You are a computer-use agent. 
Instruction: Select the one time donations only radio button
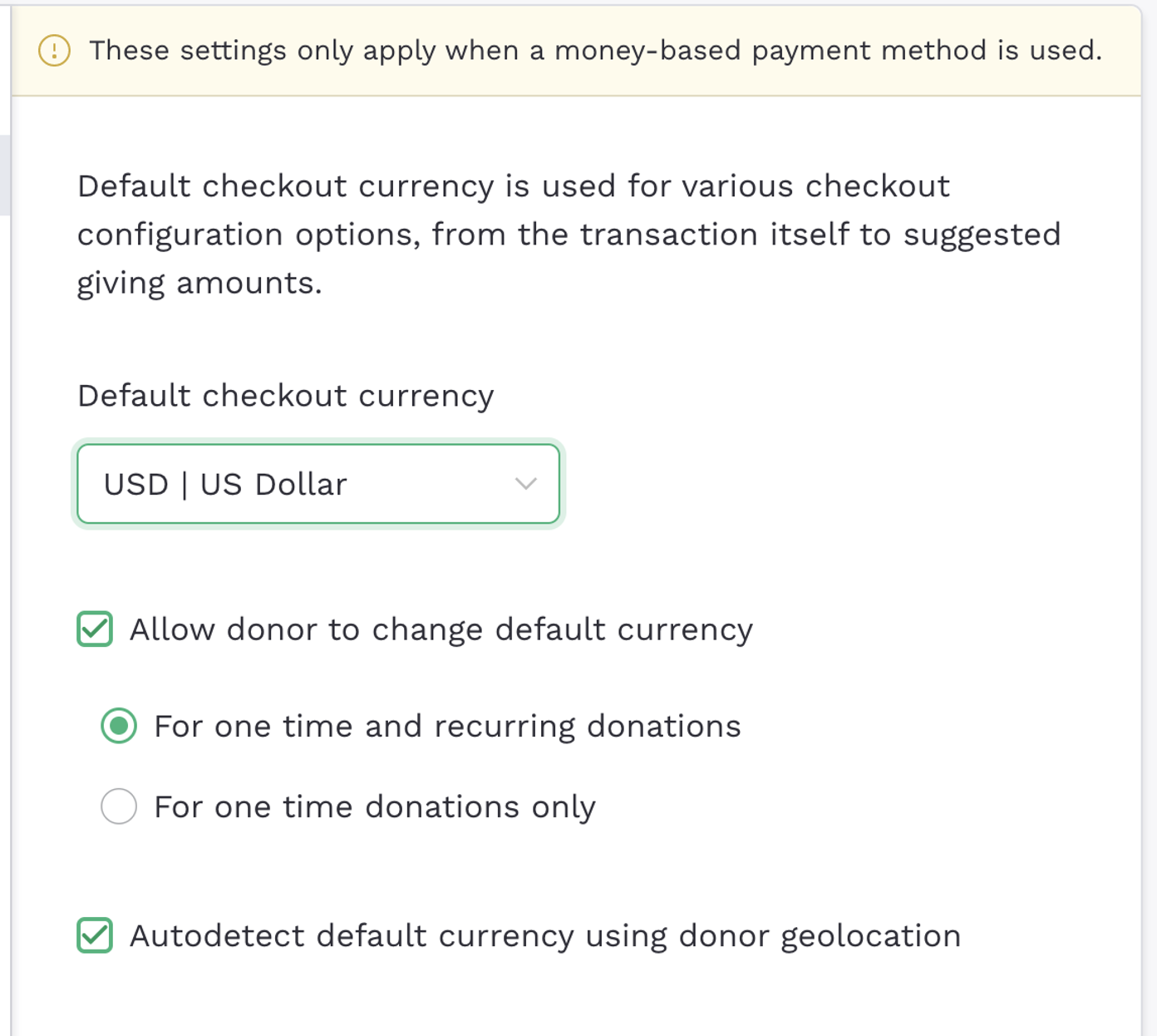(x=119, y=807)
